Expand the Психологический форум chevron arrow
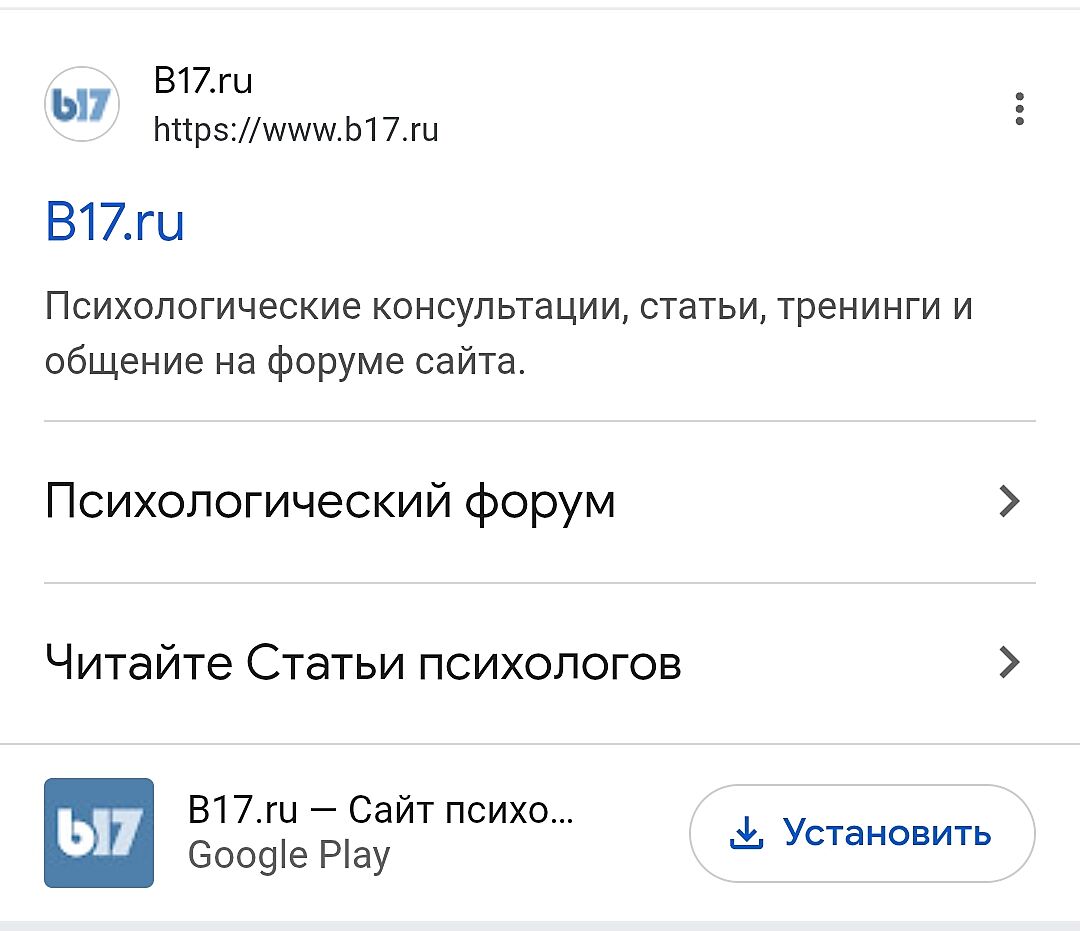1080x931 pixels. tap(1010, 501)
